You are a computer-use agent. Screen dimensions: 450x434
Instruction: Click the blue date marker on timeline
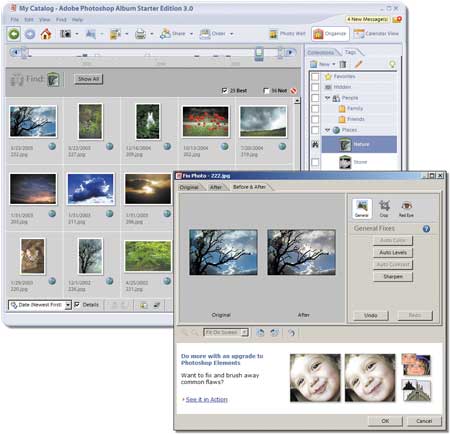point(259,54)
